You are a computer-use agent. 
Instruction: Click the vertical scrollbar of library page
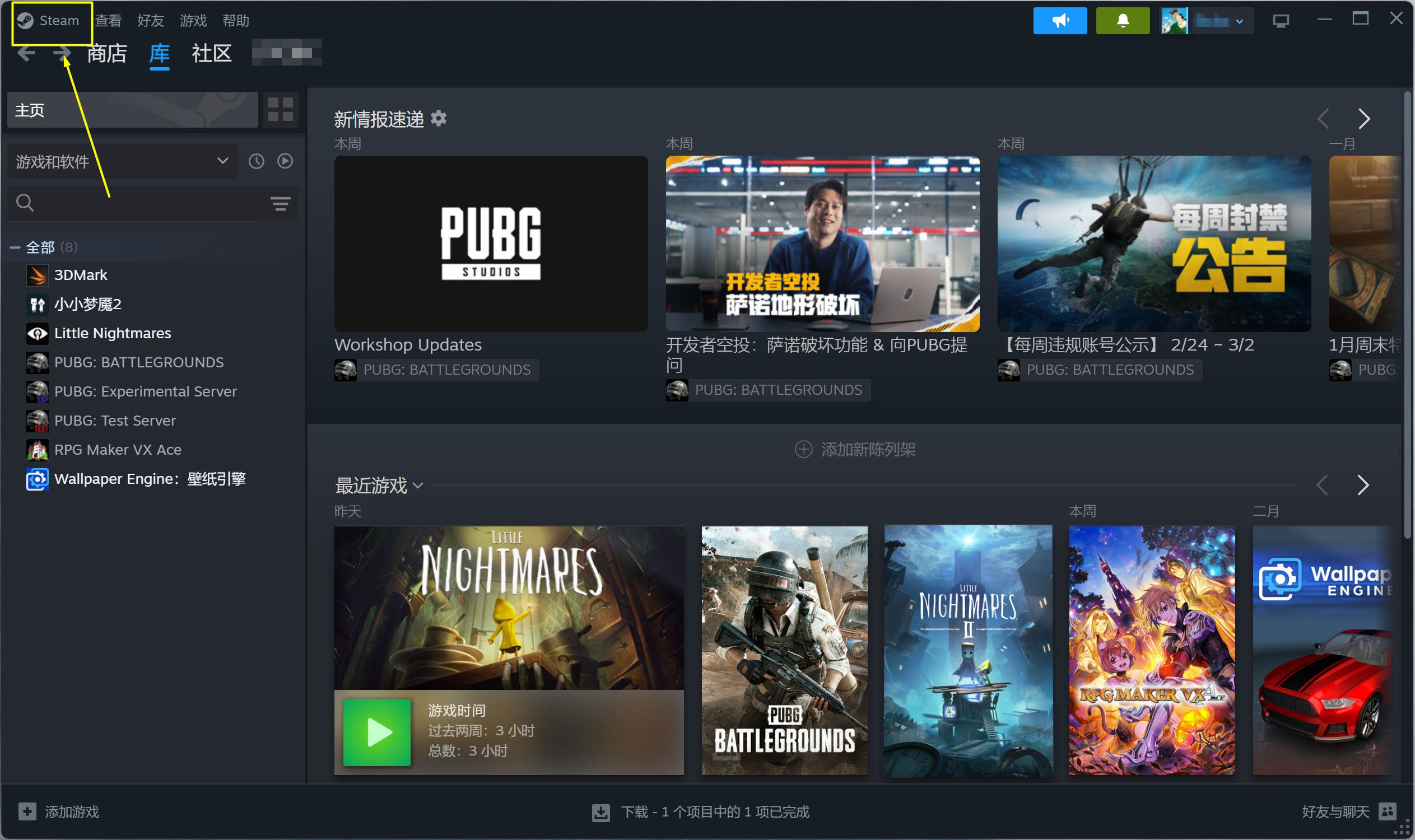pyautogui.click(x=1408, y=314)
